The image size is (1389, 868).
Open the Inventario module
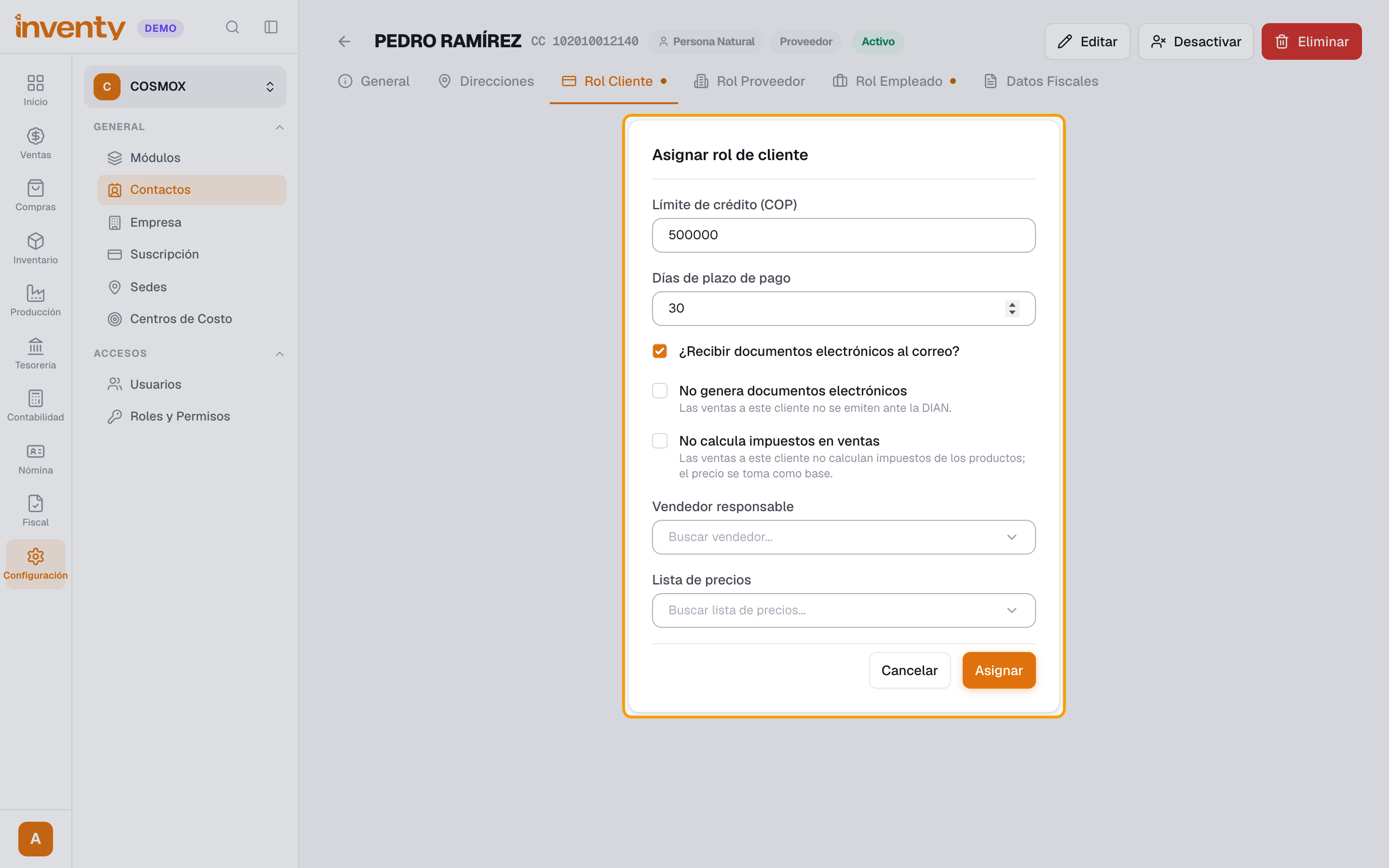tap(36, 248)
